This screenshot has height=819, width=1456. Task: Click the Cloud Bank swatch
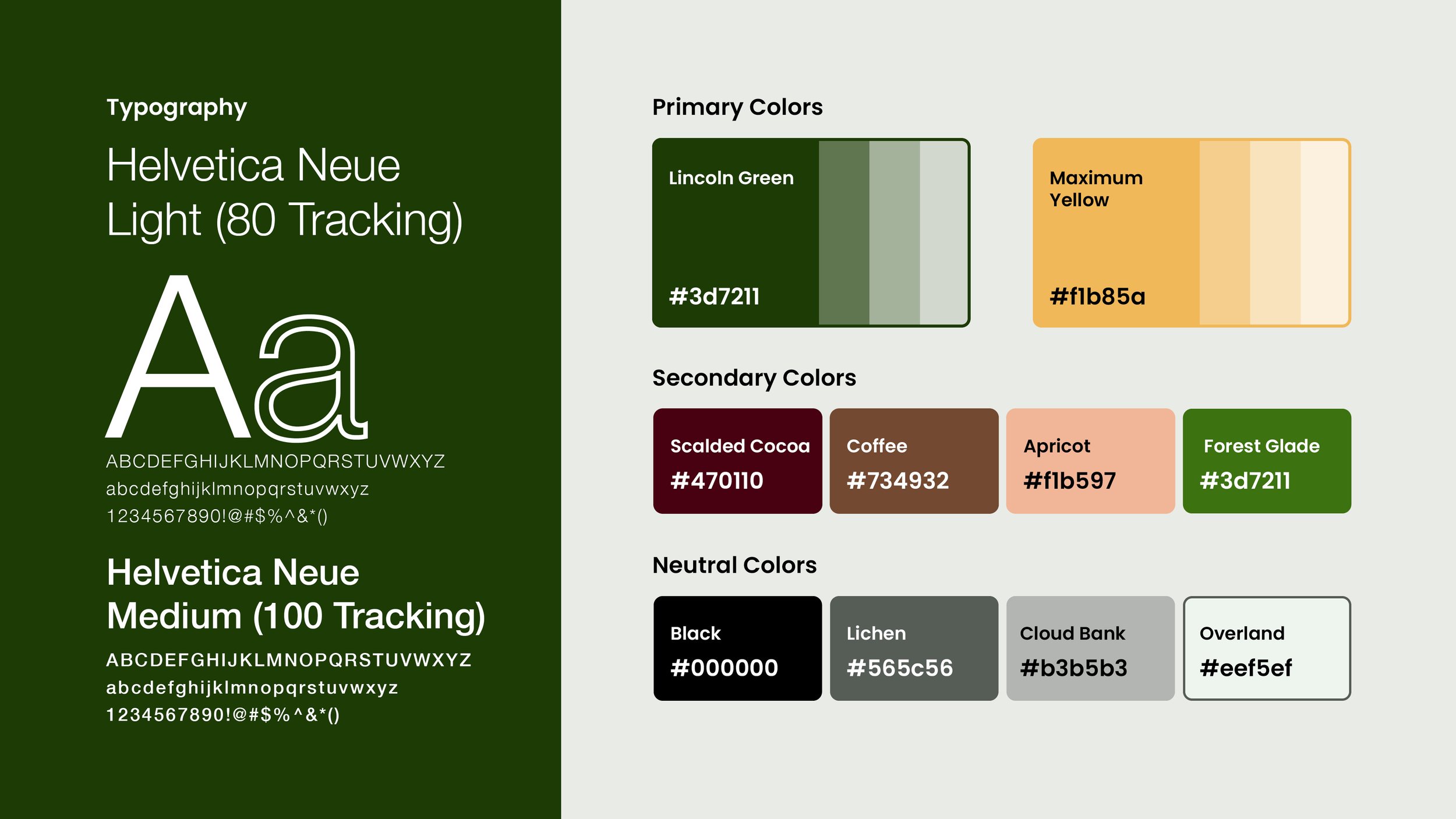pos(1090,648)
